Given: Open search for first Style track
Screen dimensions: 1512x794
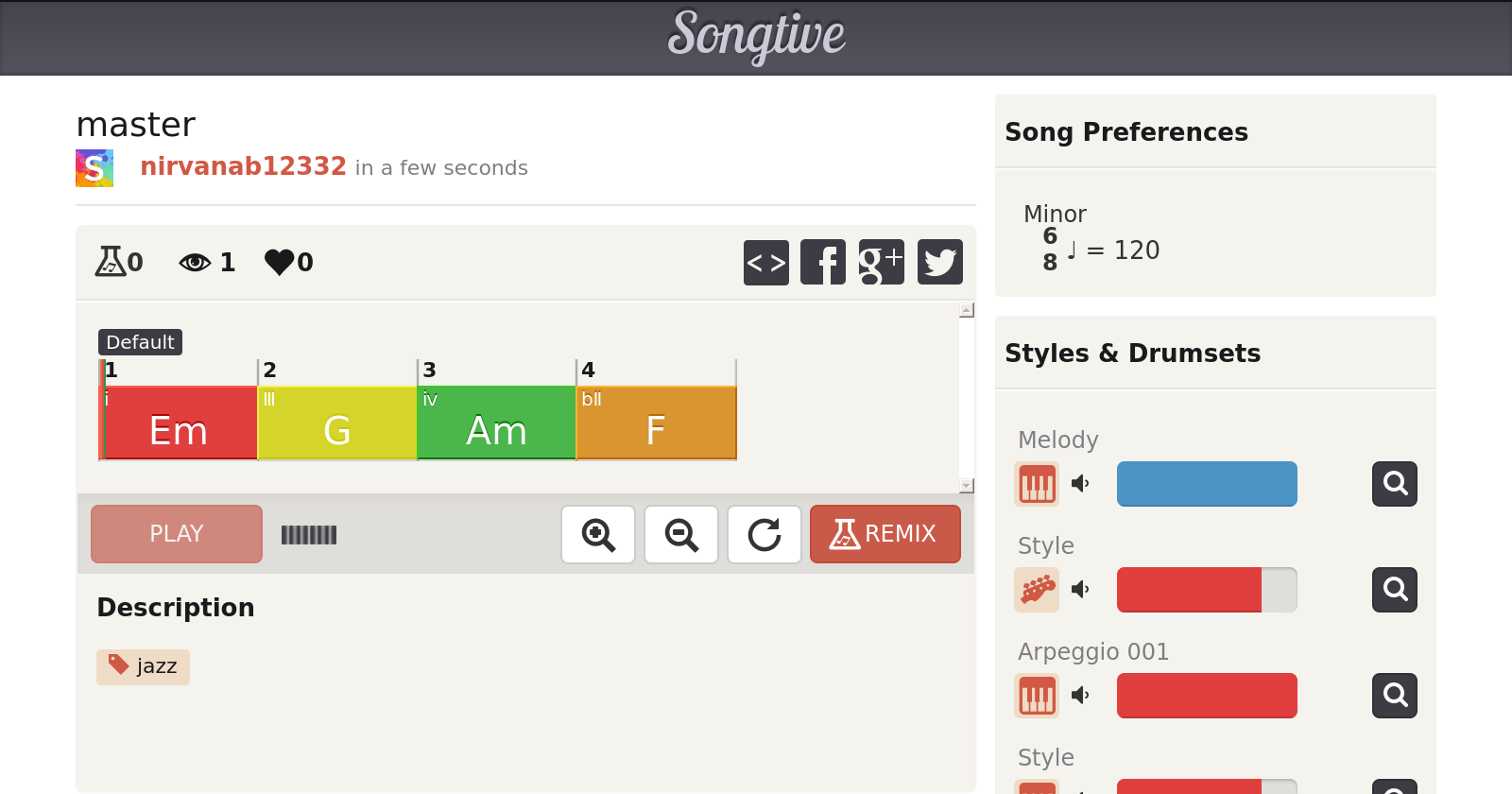Looking at the screenshot, I should [1395, 590].
